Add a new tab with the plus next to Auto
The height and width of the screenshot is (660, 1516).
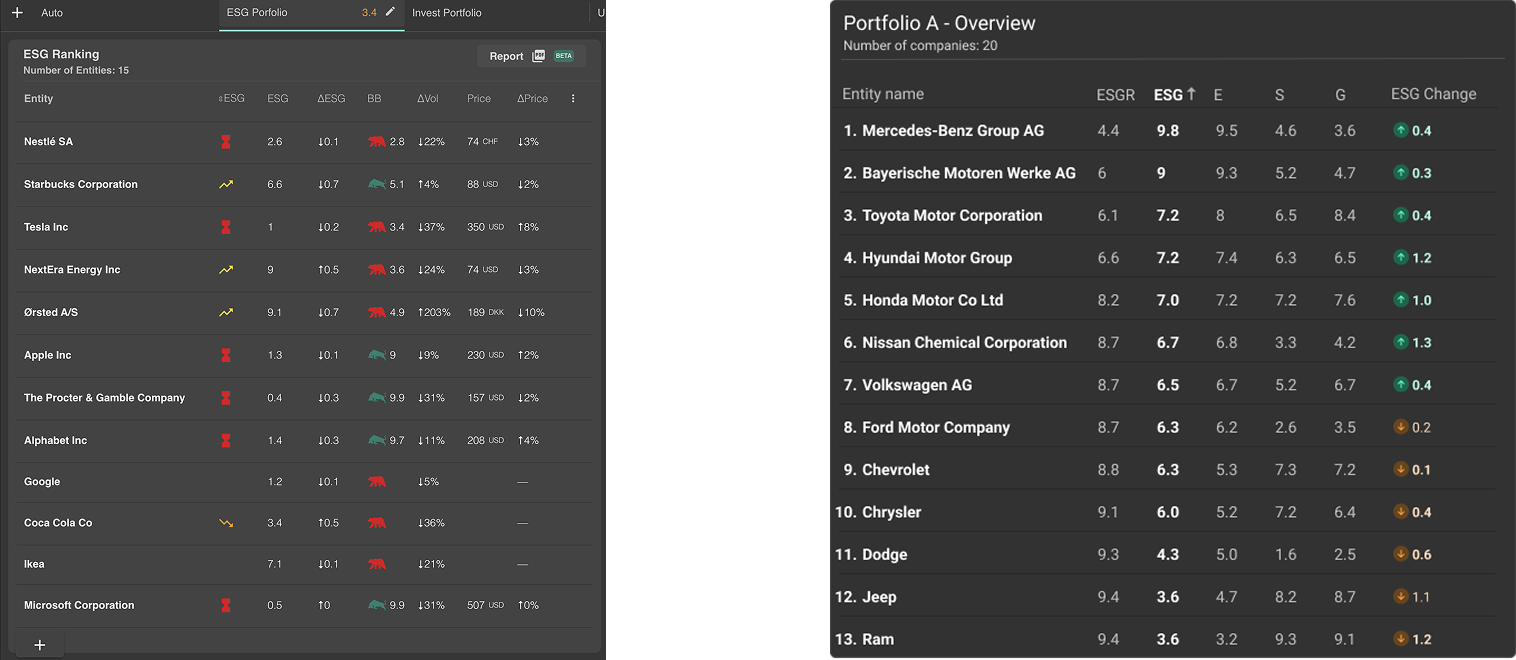click(x=16, y=13)
